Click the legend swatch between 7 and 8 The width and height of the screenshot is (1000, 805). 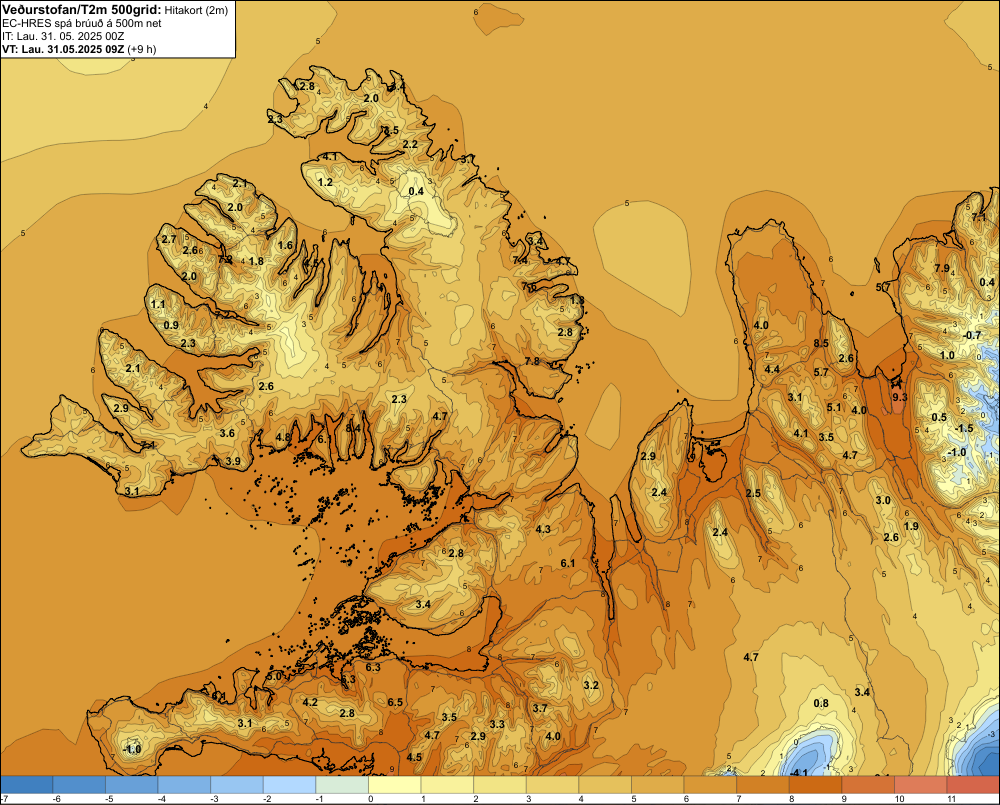(763, 785)
